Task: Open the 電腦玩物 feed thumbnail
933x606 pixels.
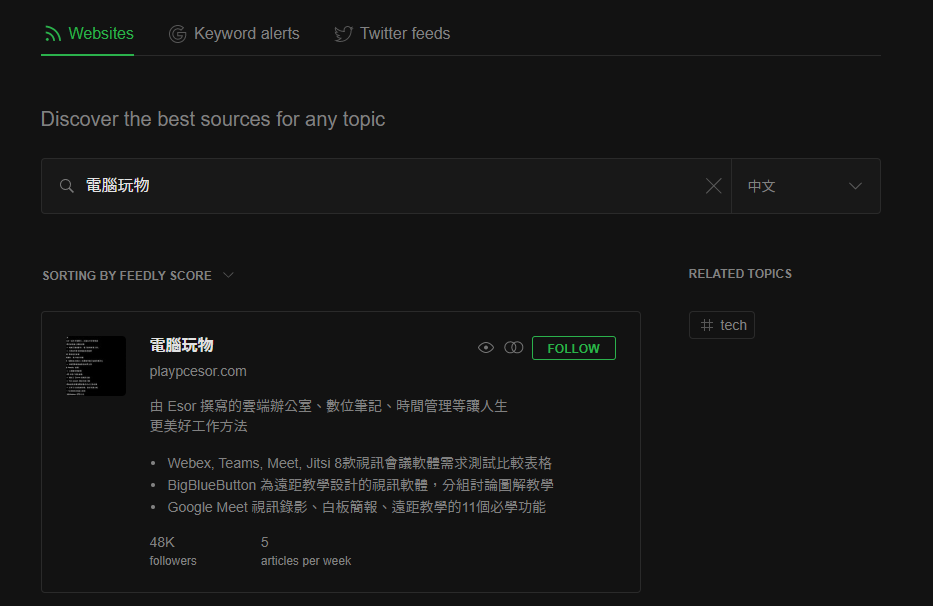Action: pyautogui.click(x=96, y=366)
